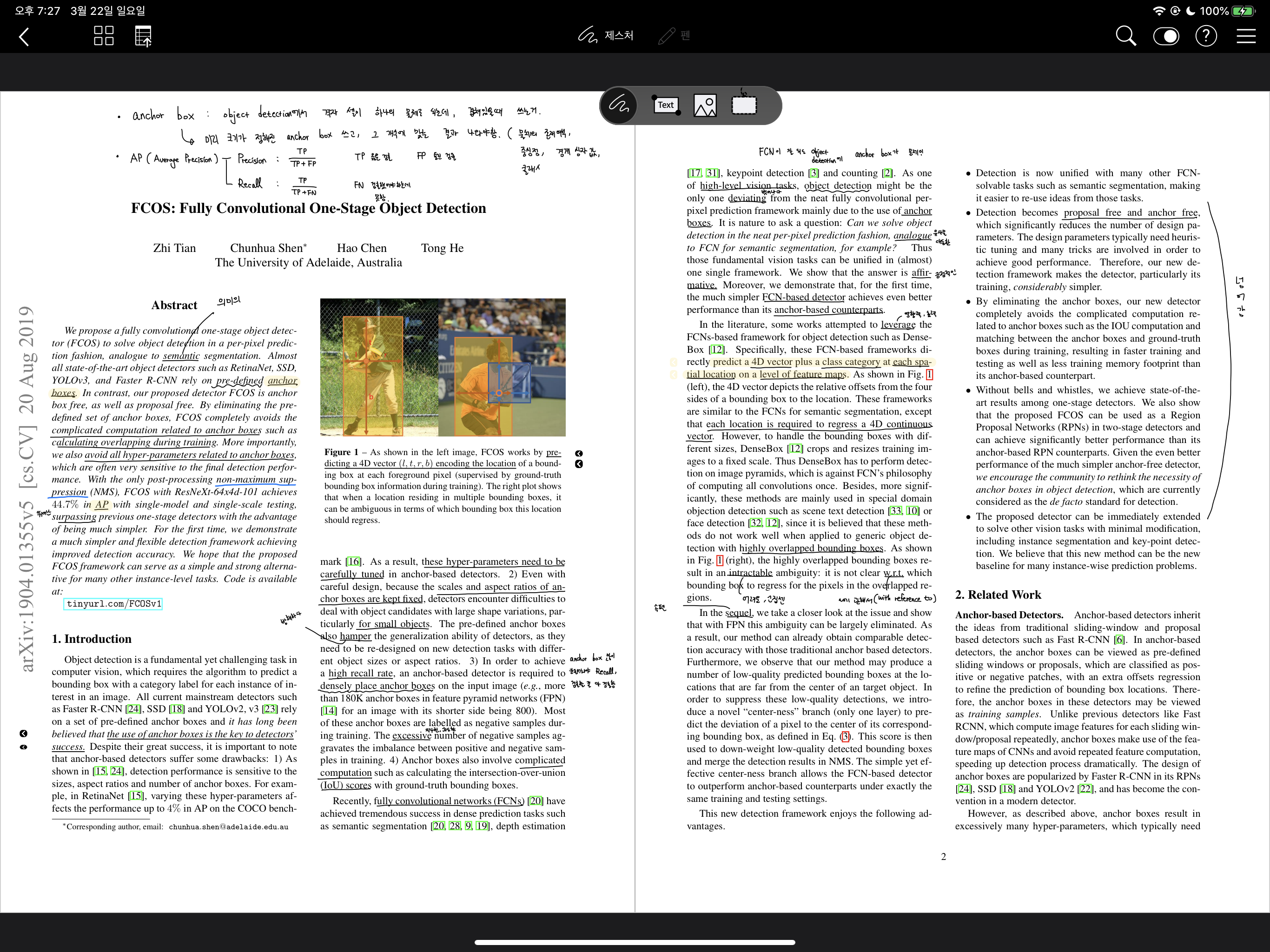Viewport: 1270px width, 952px height.
Task: Go back with the left arrow
Action: pos(24,37)
